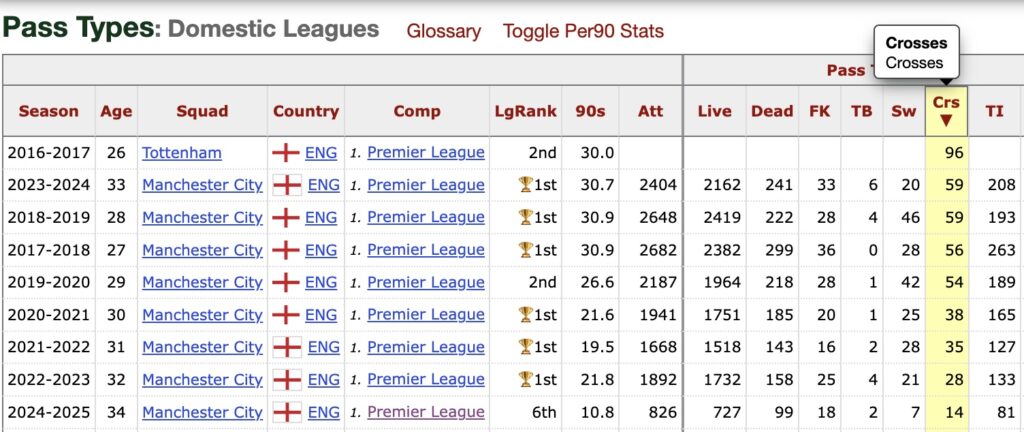Click the trophy icon in the 2022-2023 row

(x=525, y=380)
